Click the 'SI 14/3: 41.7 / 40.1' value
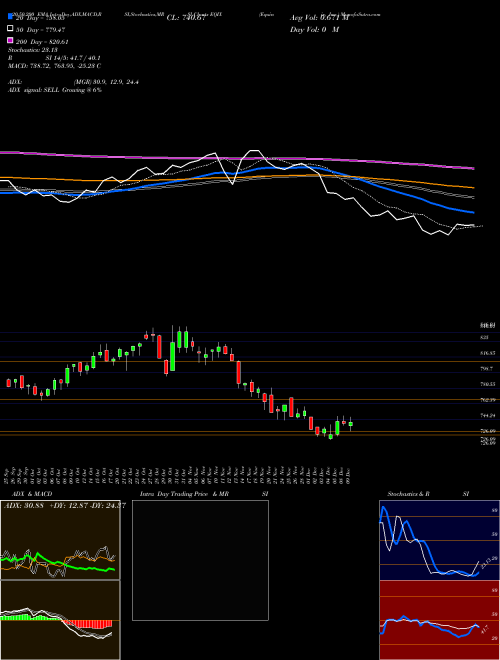The image size is (500, 660). pyautogui.click(x=73, y=58)
